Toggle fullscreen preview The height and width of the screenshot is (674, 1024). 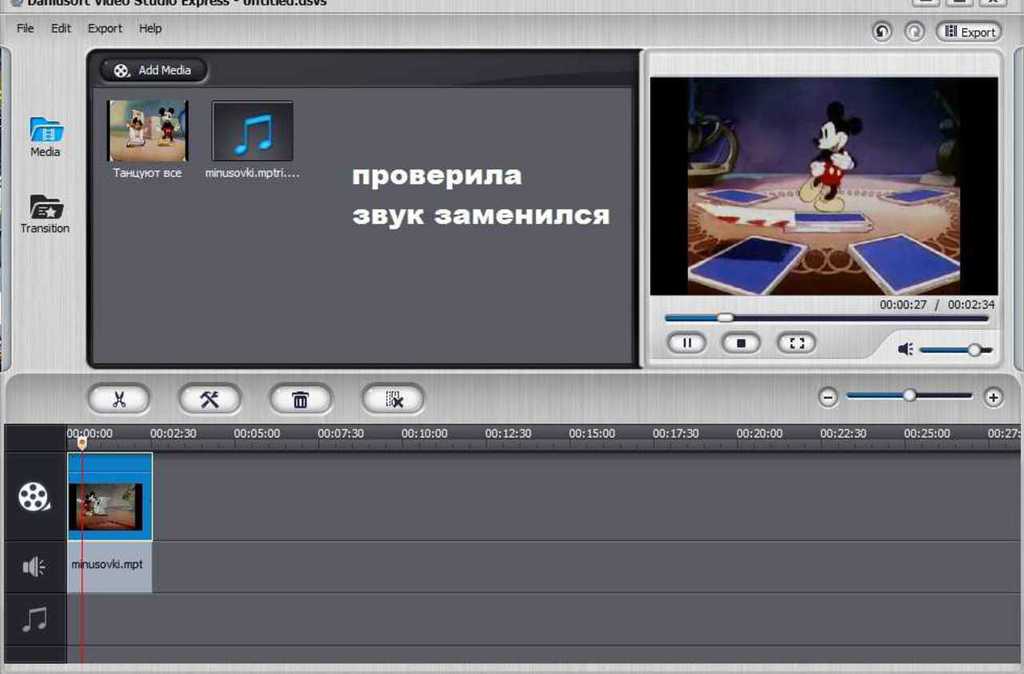[796, 343]
